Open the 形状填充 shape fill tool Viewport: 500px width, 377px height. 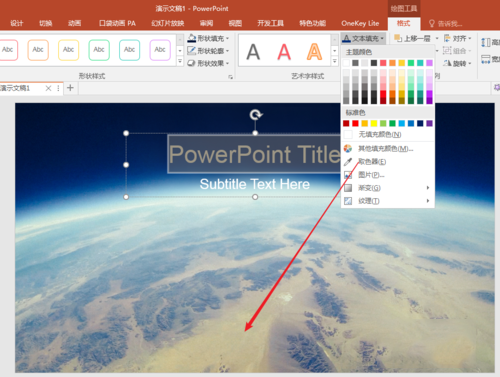[x=209, y=38]
